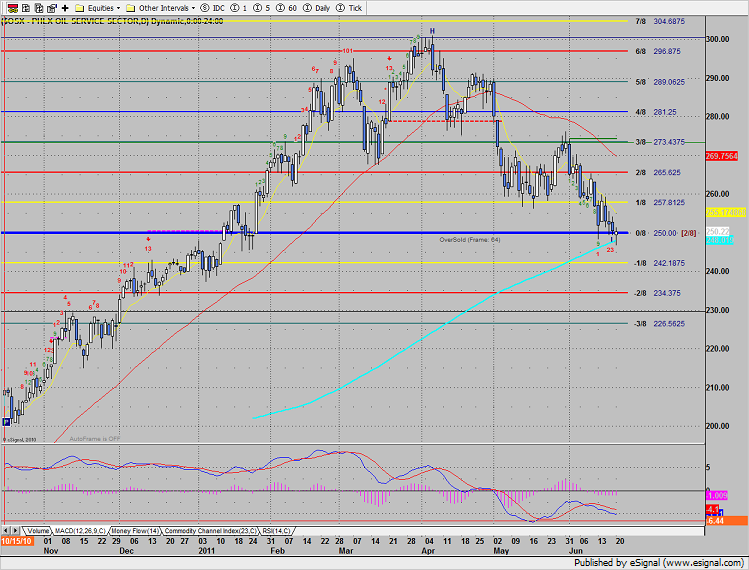Click the IDC symbol button

coord(213,8)
